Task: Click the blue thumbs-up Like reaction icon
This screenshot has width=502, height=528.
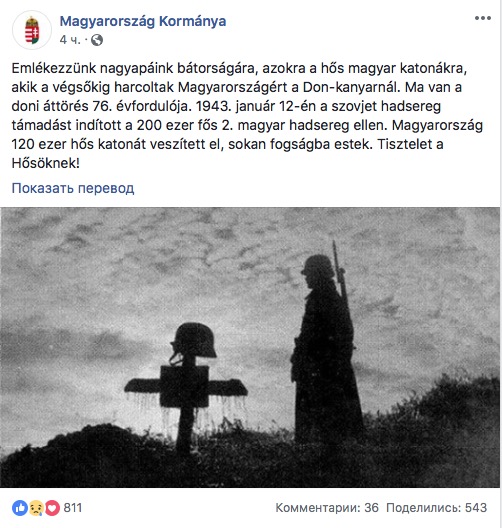Action: tap(20, 508)
